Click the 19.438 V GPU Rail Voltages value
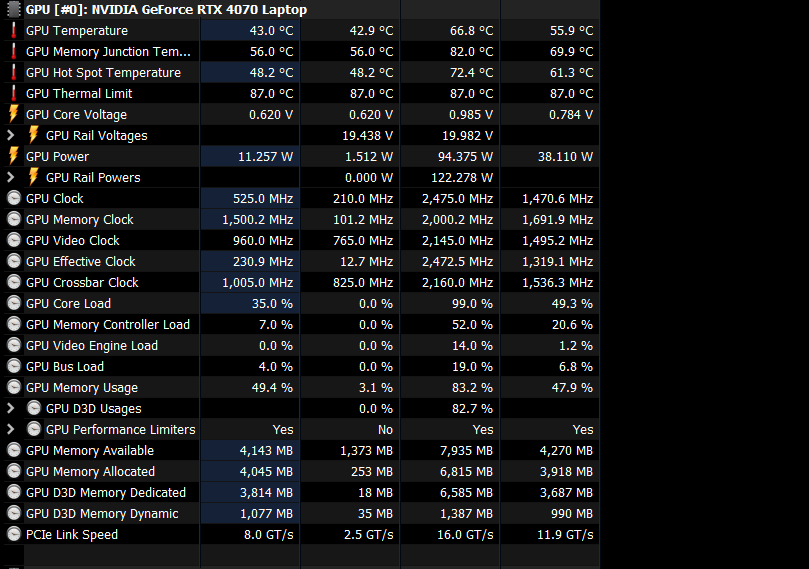The height and width of the screenshot is (569, 809). 367,136
